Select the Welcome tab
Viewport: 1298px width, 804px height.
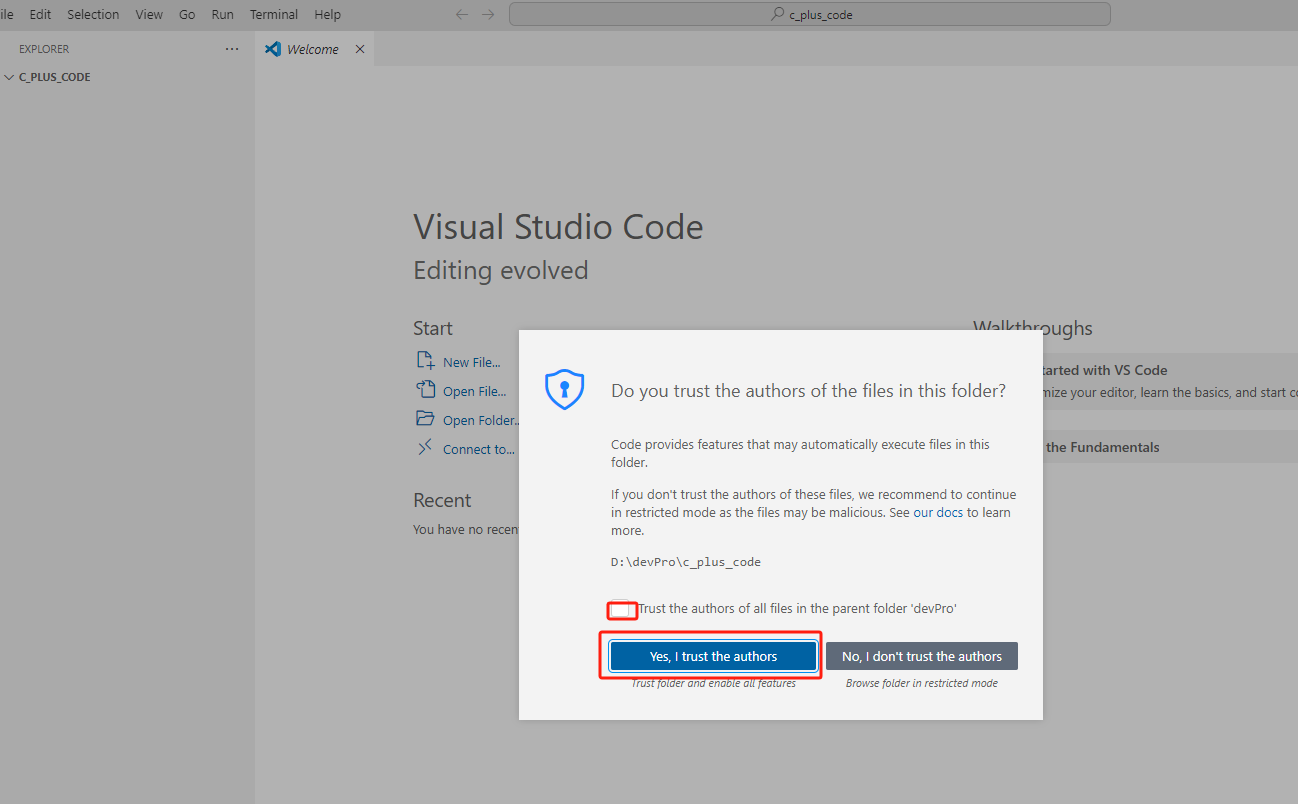click(x=313, y=49)
